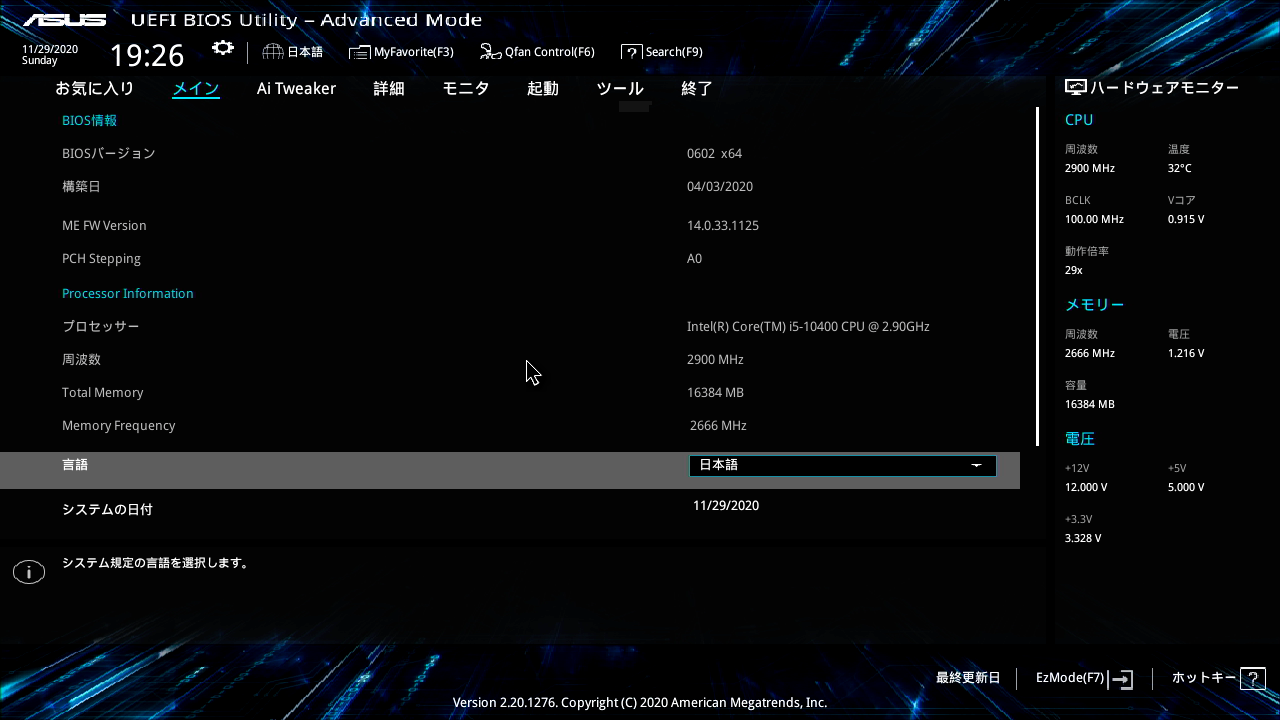
Task: Open the 言語 language dropdown
Action: (x=843, y=465)
